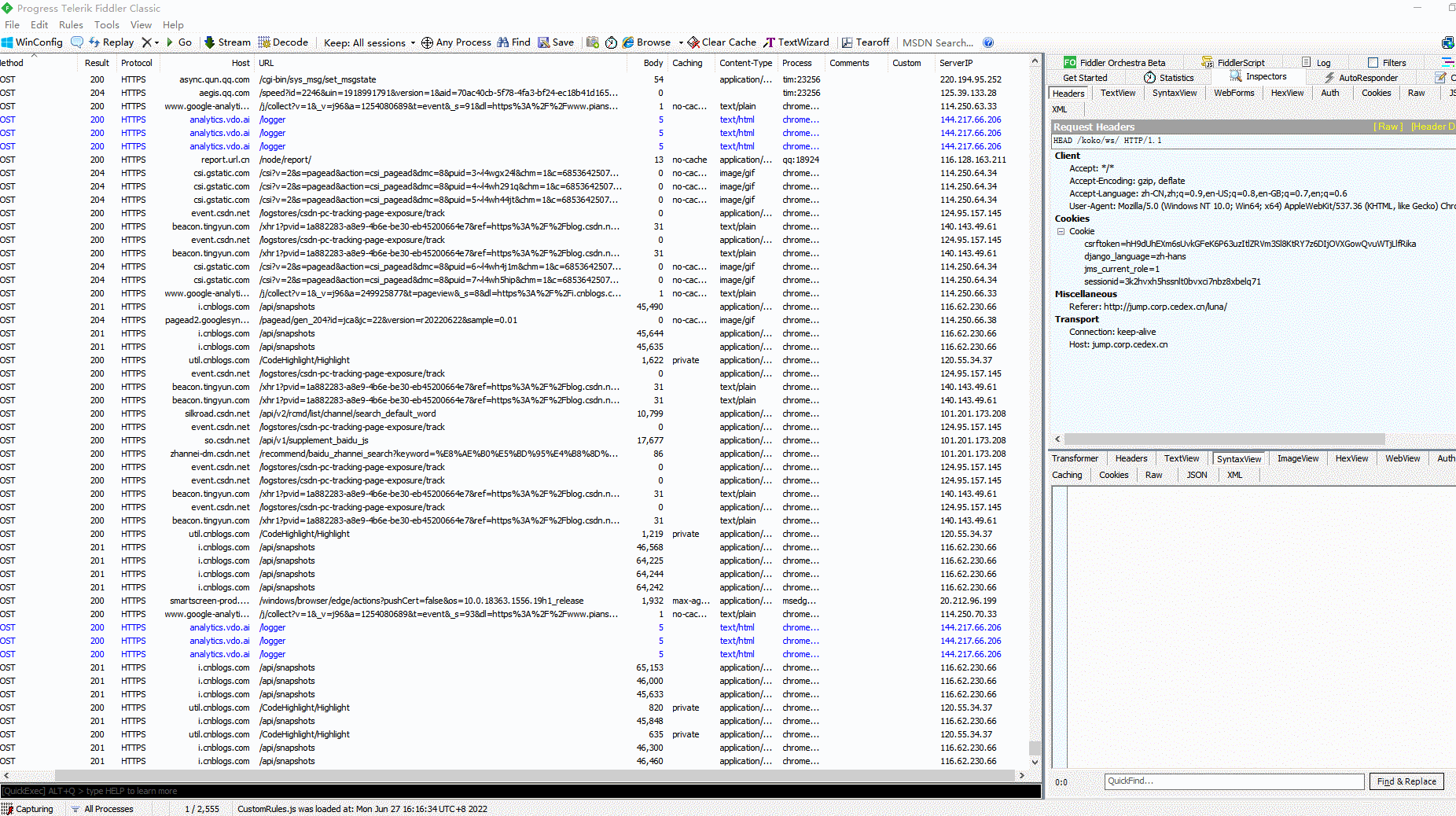The height and width of the screenshot is (816, 1456).
Task: Click the camera screenshot icon
Action: coord(593,42)
